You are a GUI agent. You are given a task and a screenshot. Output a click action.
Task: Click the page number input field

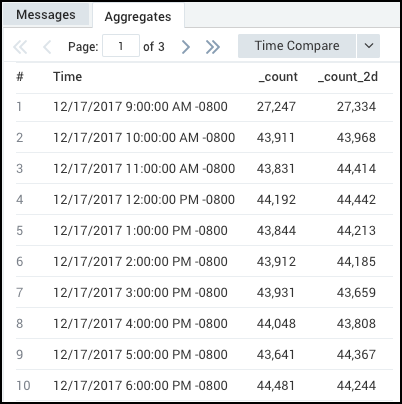coord(121,46)
